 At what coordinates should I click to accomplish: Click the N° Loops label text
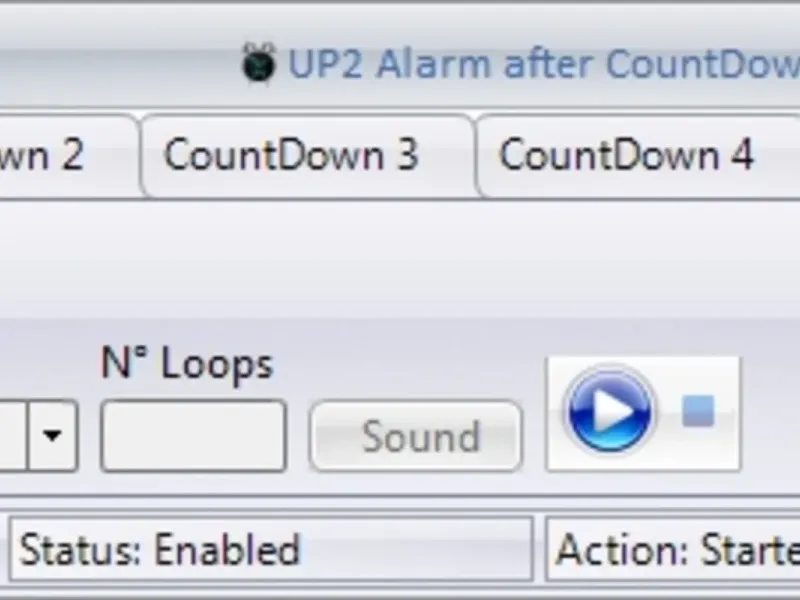(x=187, y=363)
